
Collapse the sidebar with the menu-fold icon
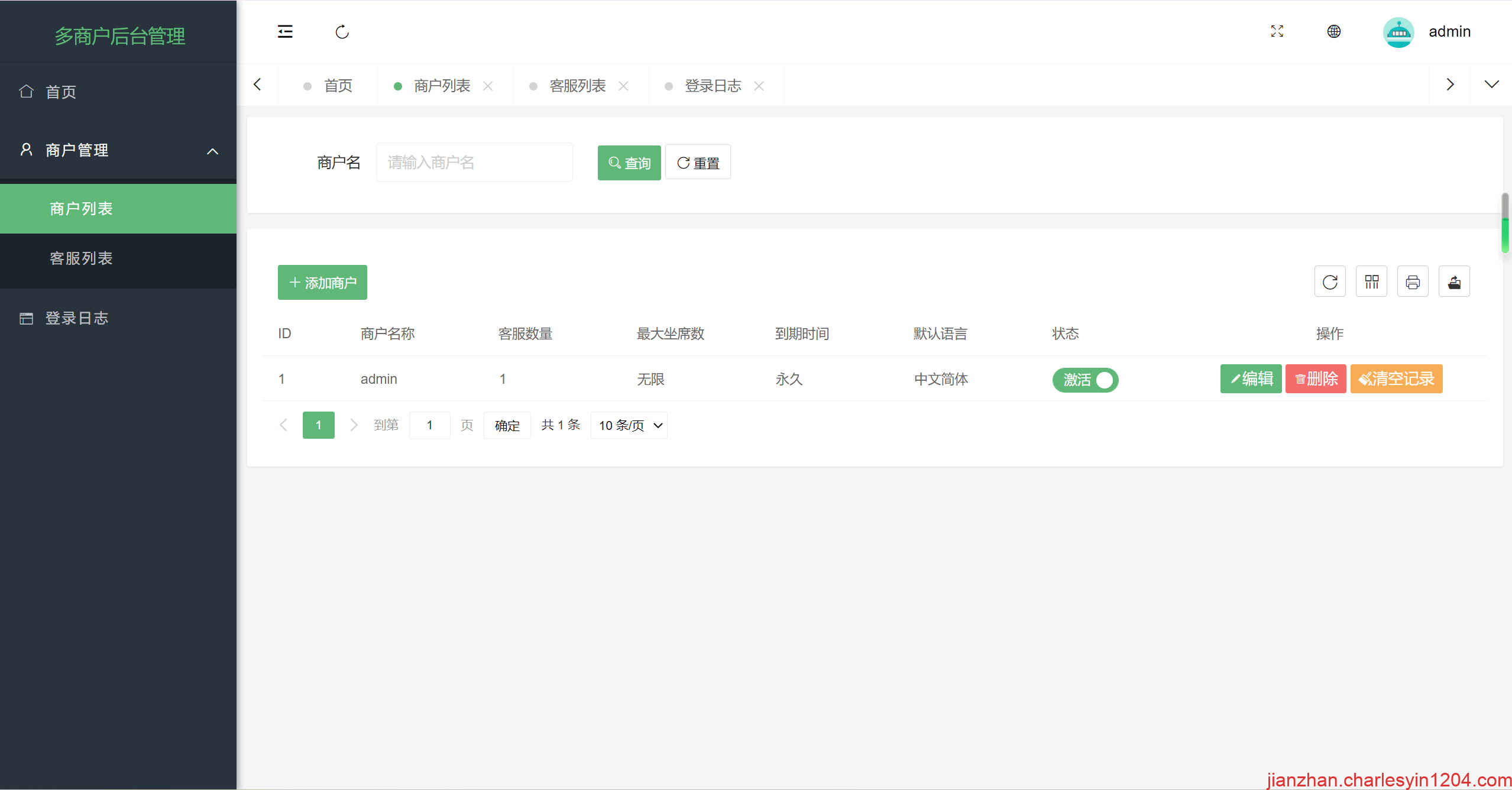coord(285,31)
